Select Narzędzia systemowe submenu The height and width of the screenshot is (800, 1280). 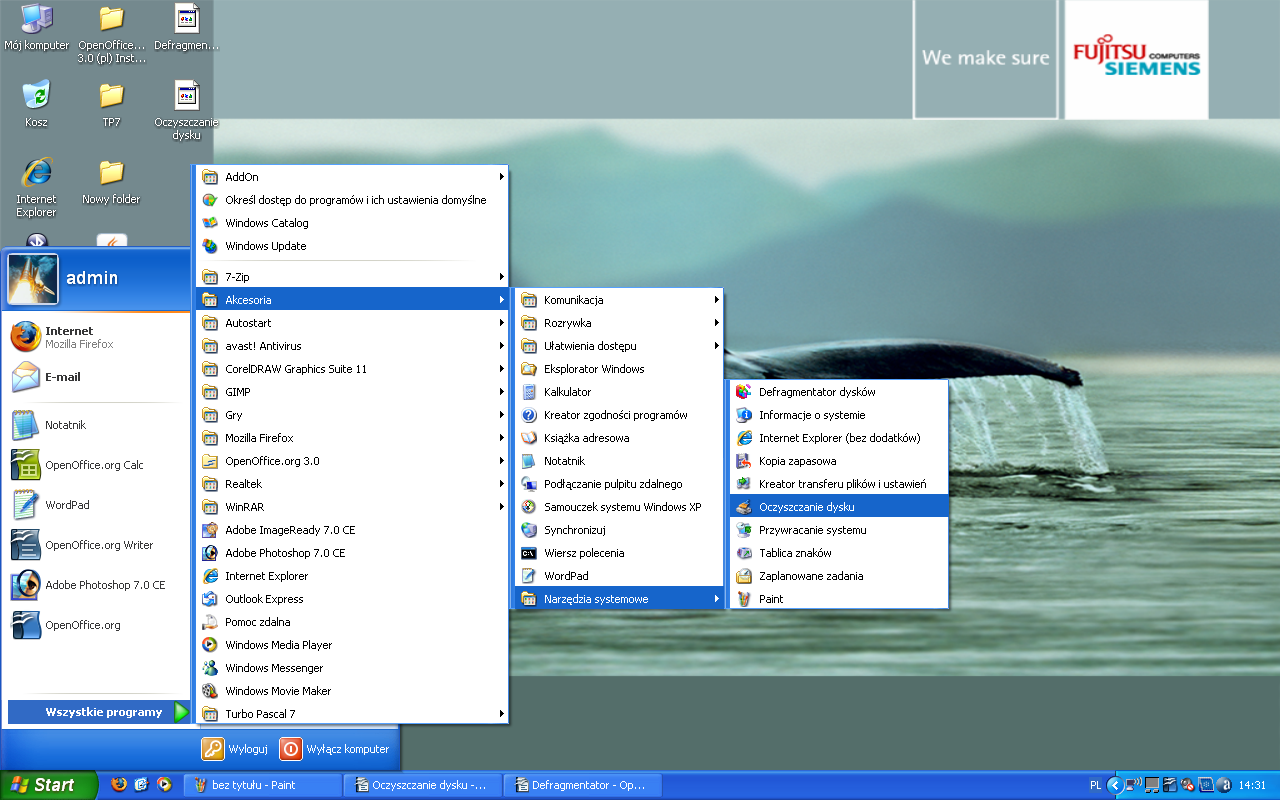point(619,599)
